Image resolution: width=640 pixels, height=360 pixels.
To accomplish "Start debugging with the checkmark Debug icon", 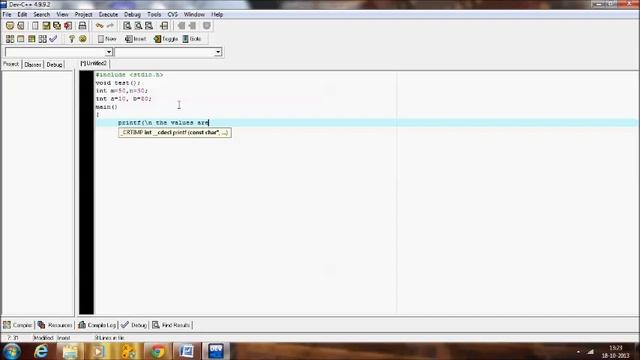I will [53, 39].
